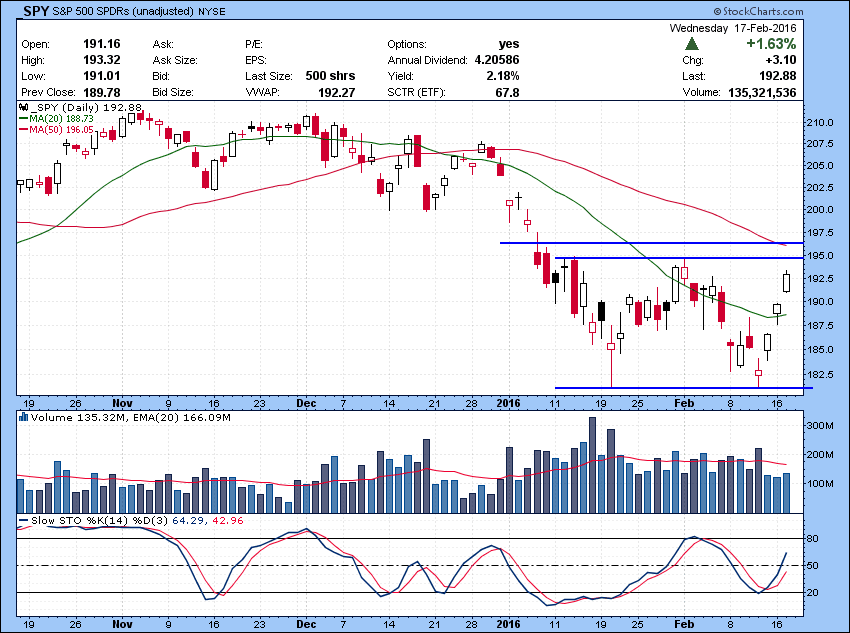Click the High value 193.32
The height and width of the screenshot is (633, 850).
pos(102,60)
